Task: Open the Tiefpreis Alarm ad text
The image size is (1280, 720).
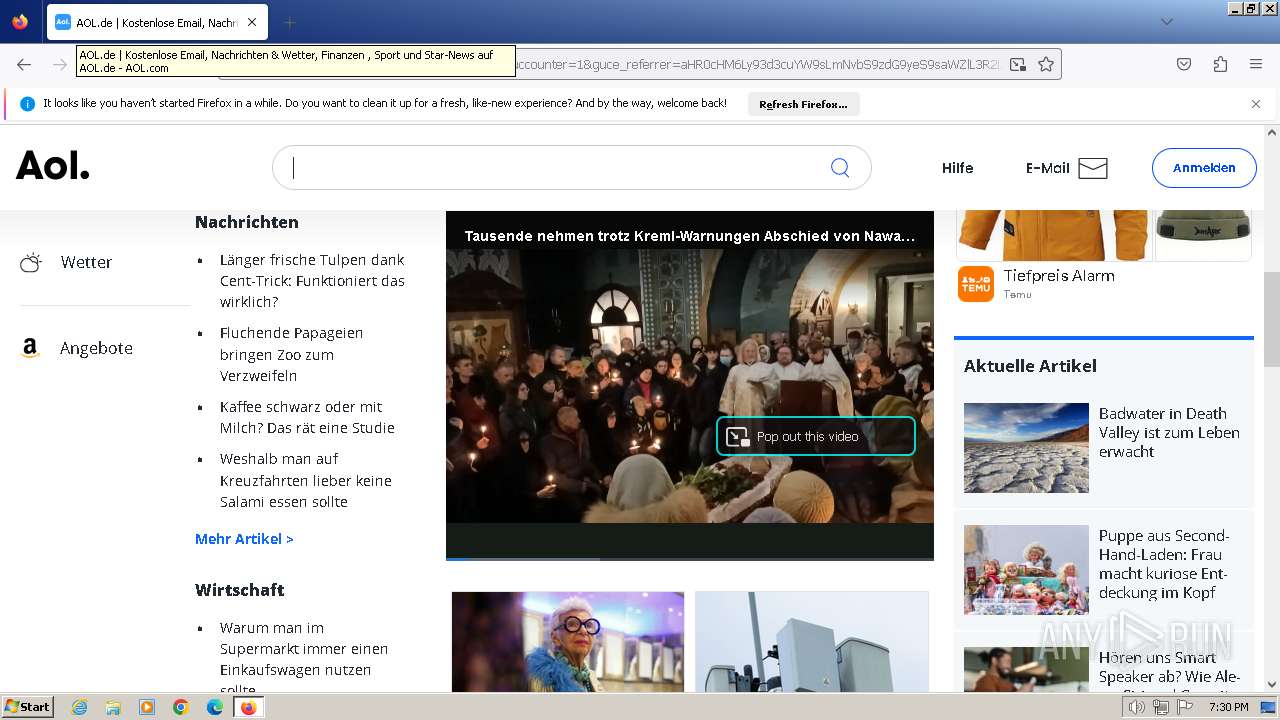Action: click(x=1059, y=276)
